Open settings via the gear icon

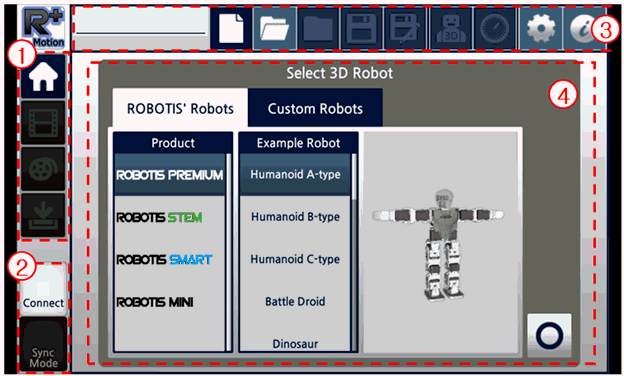pyautogui.click(x=541, y=29)
